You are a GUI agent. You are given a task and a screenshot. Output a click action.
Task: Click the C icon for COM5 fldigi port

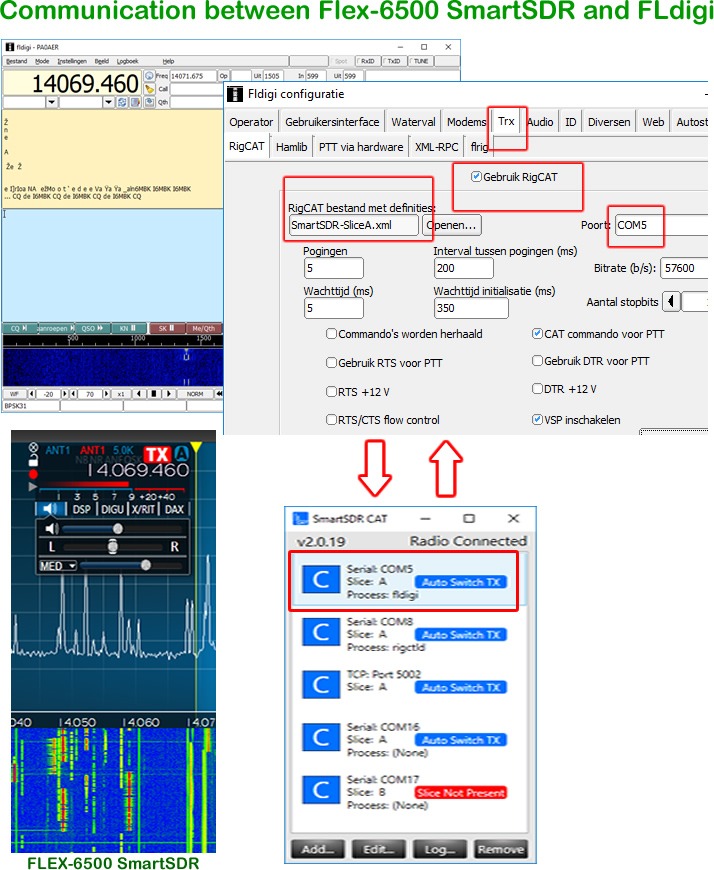click(x=321, y=580)
